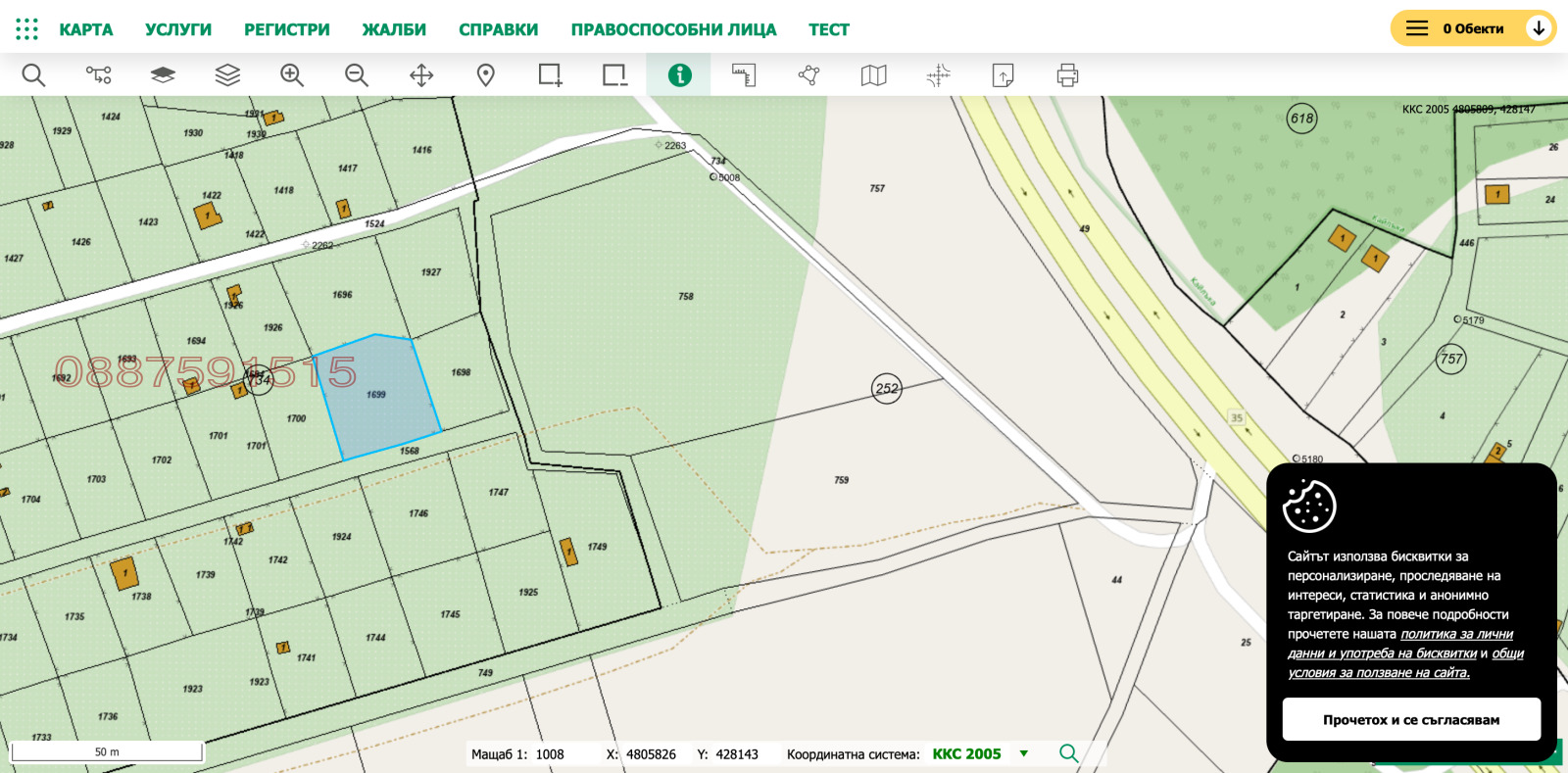Open the nine-dot apps grid menu
The image size is (1568, 773).
coord(27,29)
